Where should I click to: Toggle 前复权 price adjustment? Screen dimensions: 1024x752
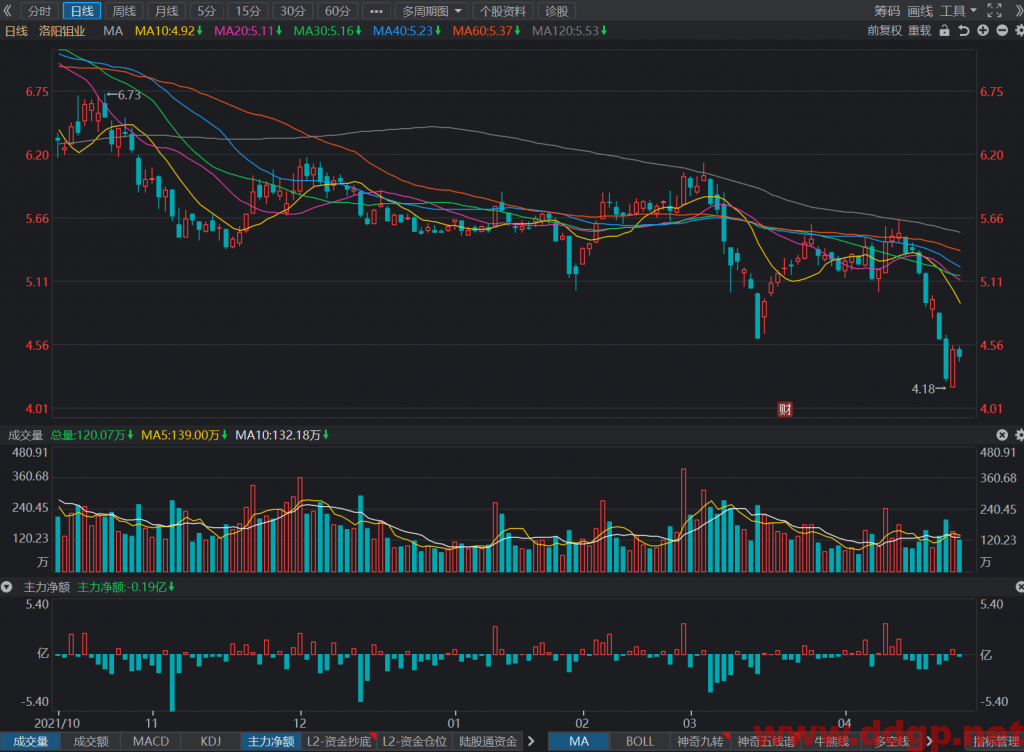pyautogui.click(x=884, y=31)
